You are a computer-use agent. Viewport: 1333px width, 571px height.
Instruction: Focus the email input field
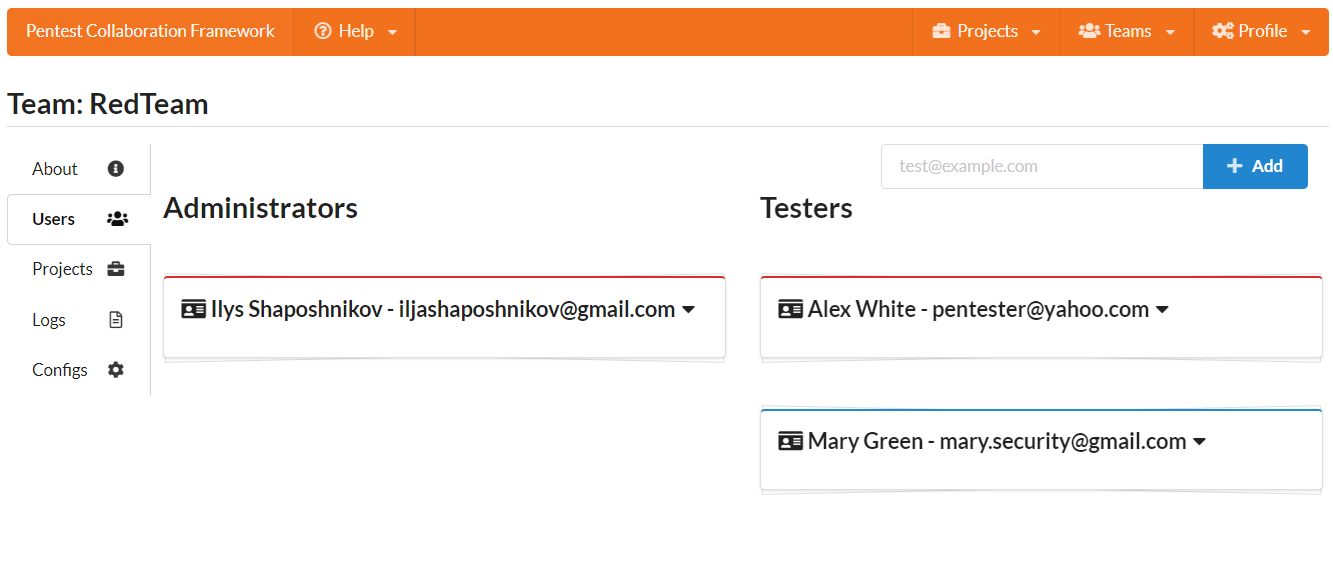tap(1041, 167)
